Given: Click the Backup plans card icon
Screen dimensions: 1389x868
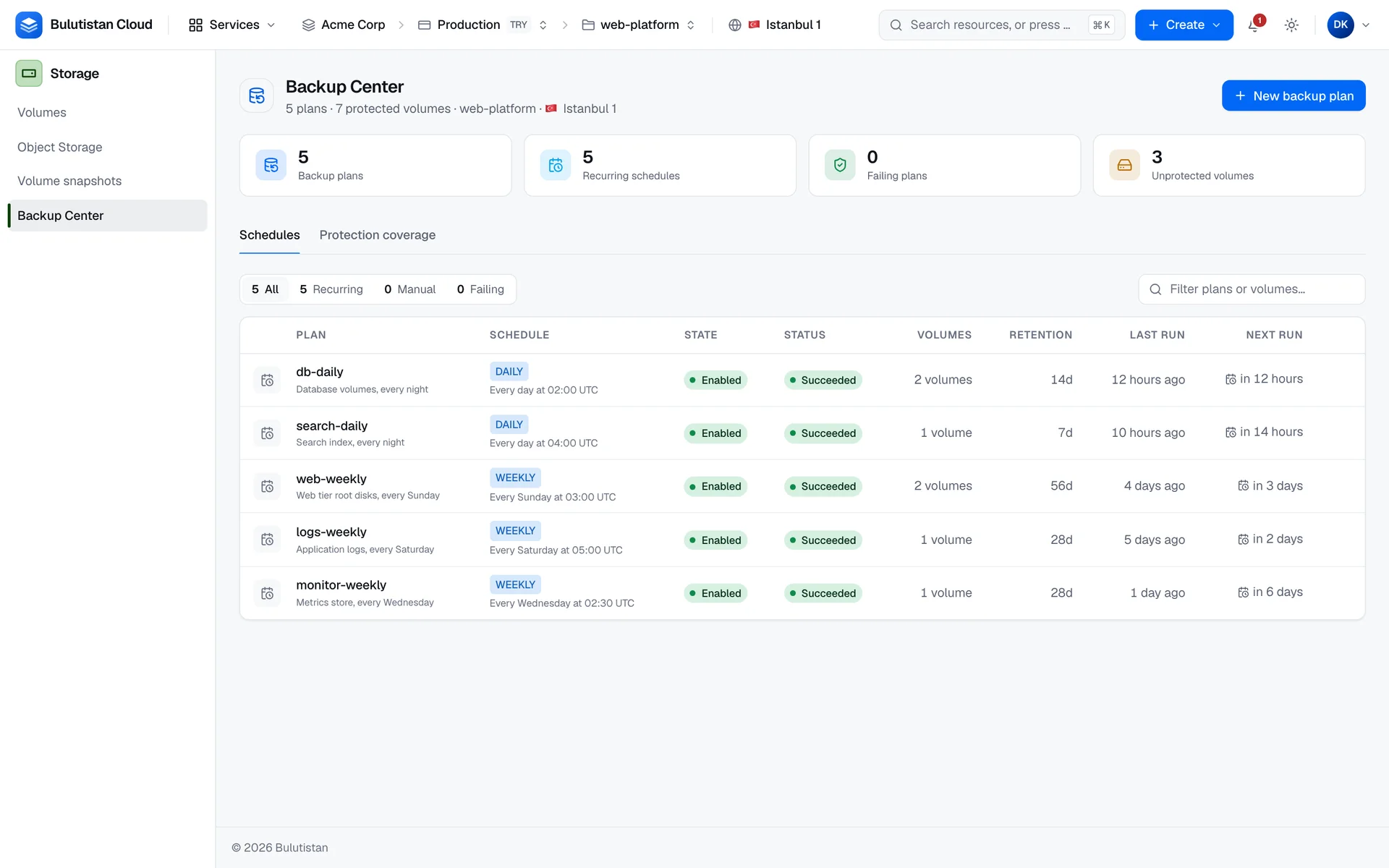Looking at the screenshot, I should coord(271,165).
